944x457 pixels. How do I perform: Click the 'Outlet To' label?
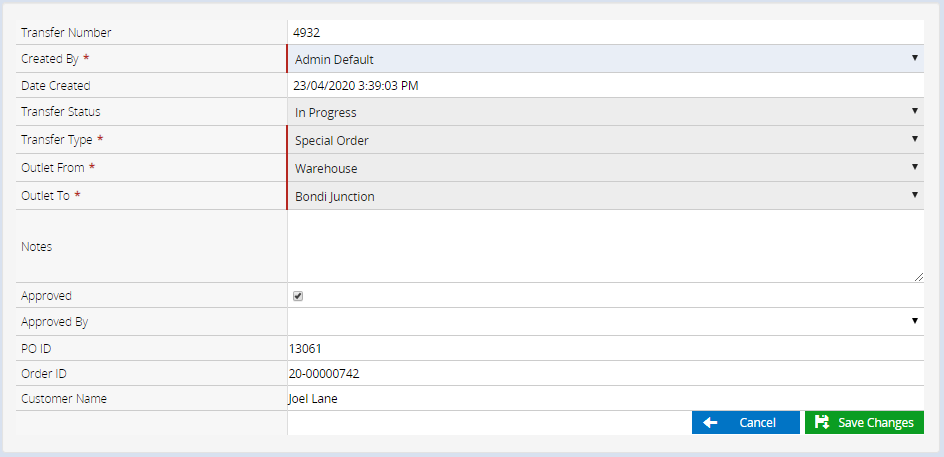(46, 196)
